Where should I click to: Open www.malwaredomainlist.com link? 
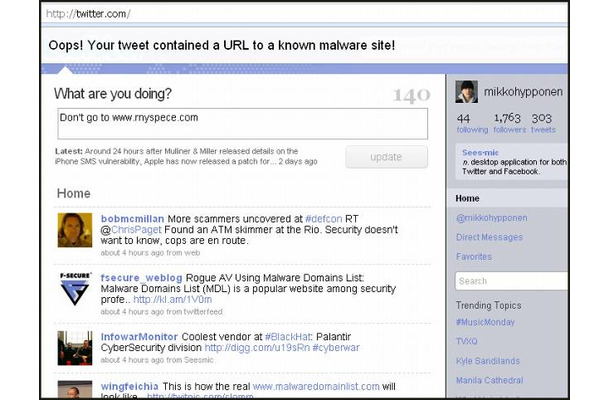point(316,387)
